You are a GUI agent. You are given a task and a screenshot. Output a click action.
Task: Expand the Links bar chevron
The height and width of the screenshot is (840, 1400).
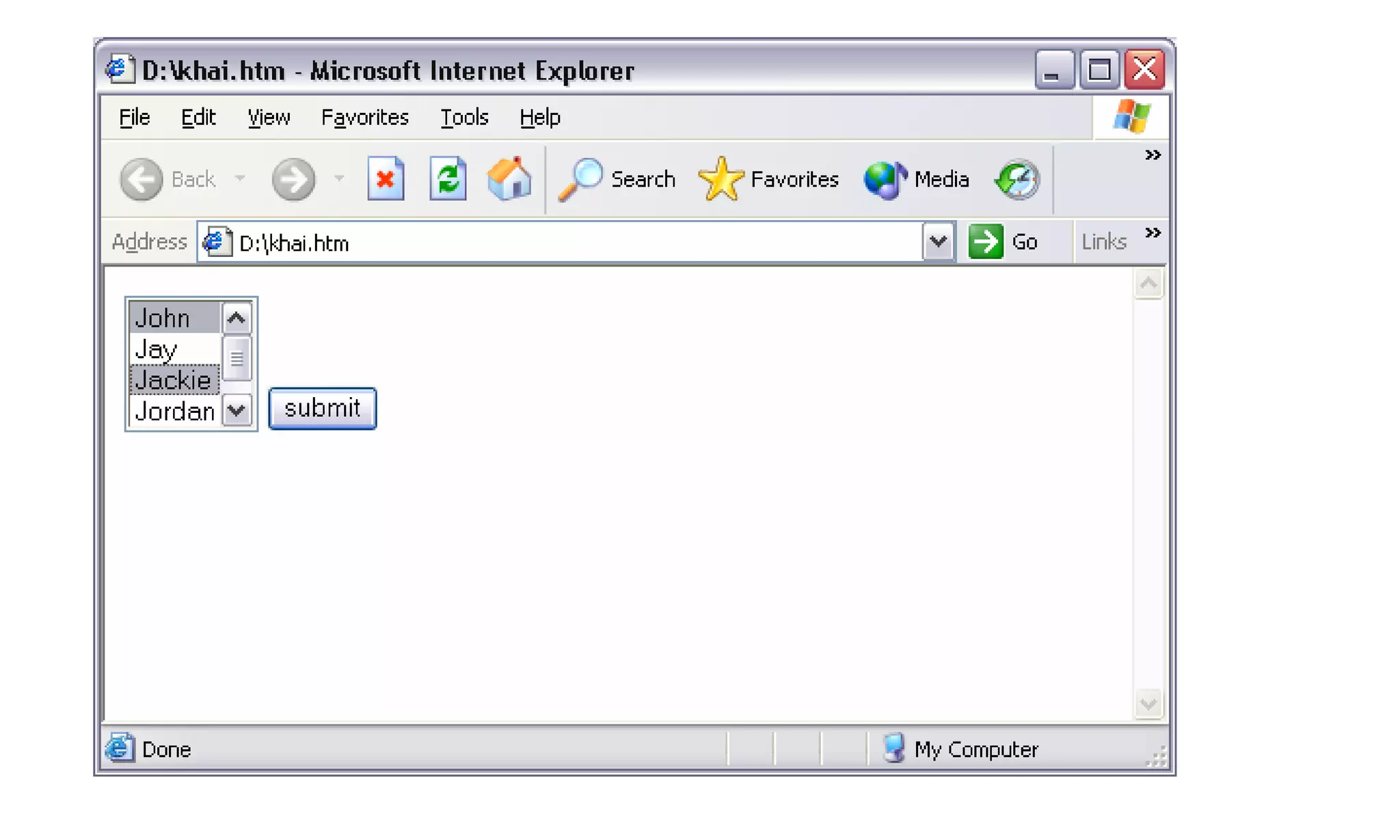pos(1153,233)
